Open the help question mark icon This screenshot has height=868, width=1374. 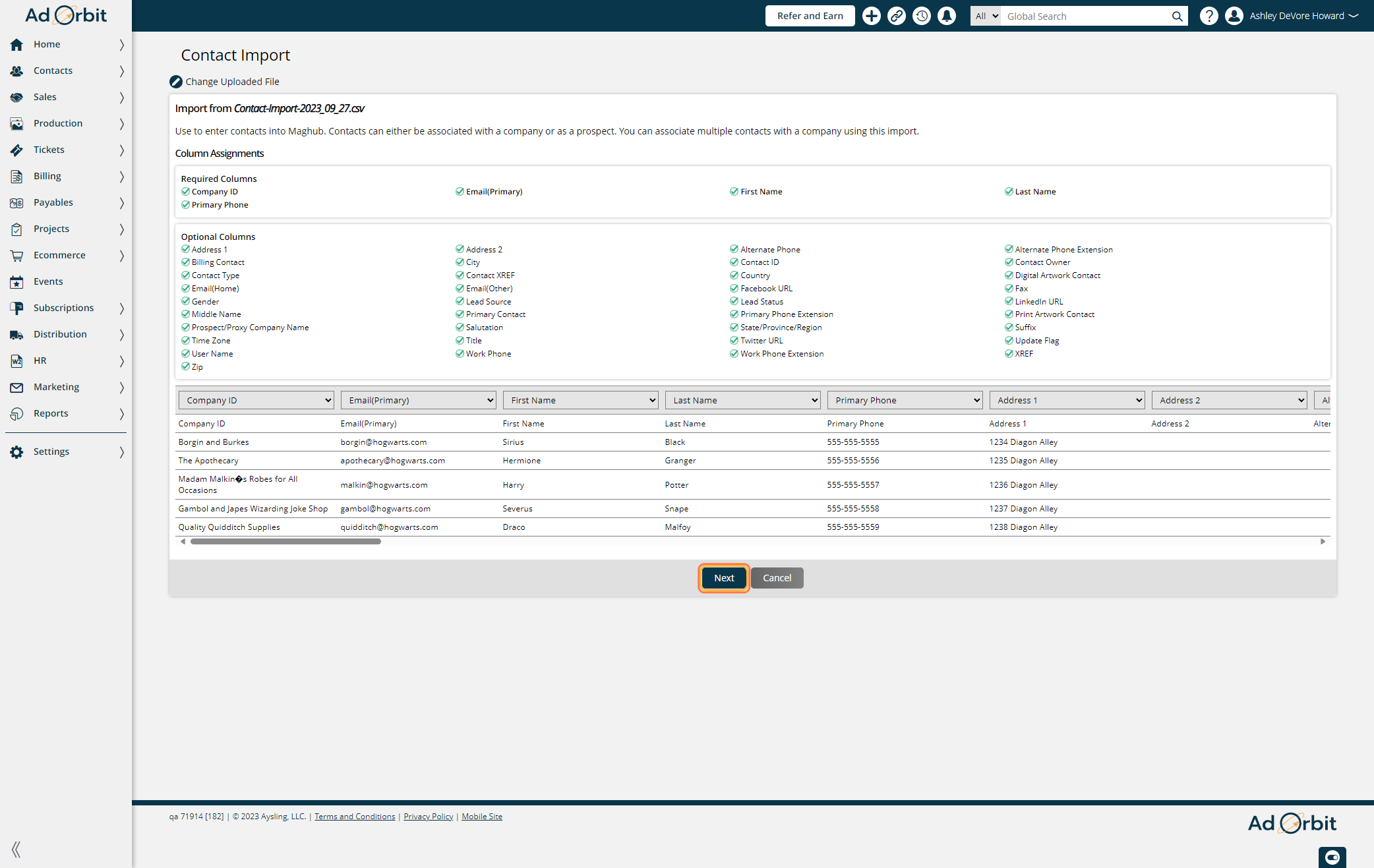(x=1209, y=16)
